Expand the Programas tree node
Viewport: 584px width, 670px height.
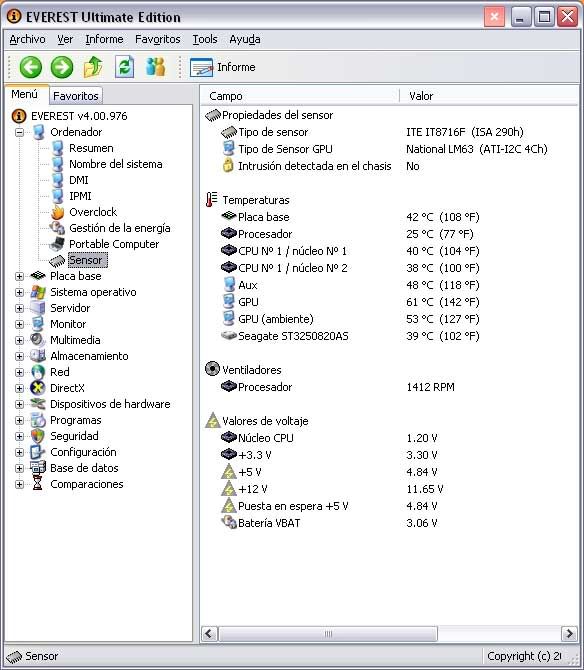pyautogui.click(x=19, y=420)
